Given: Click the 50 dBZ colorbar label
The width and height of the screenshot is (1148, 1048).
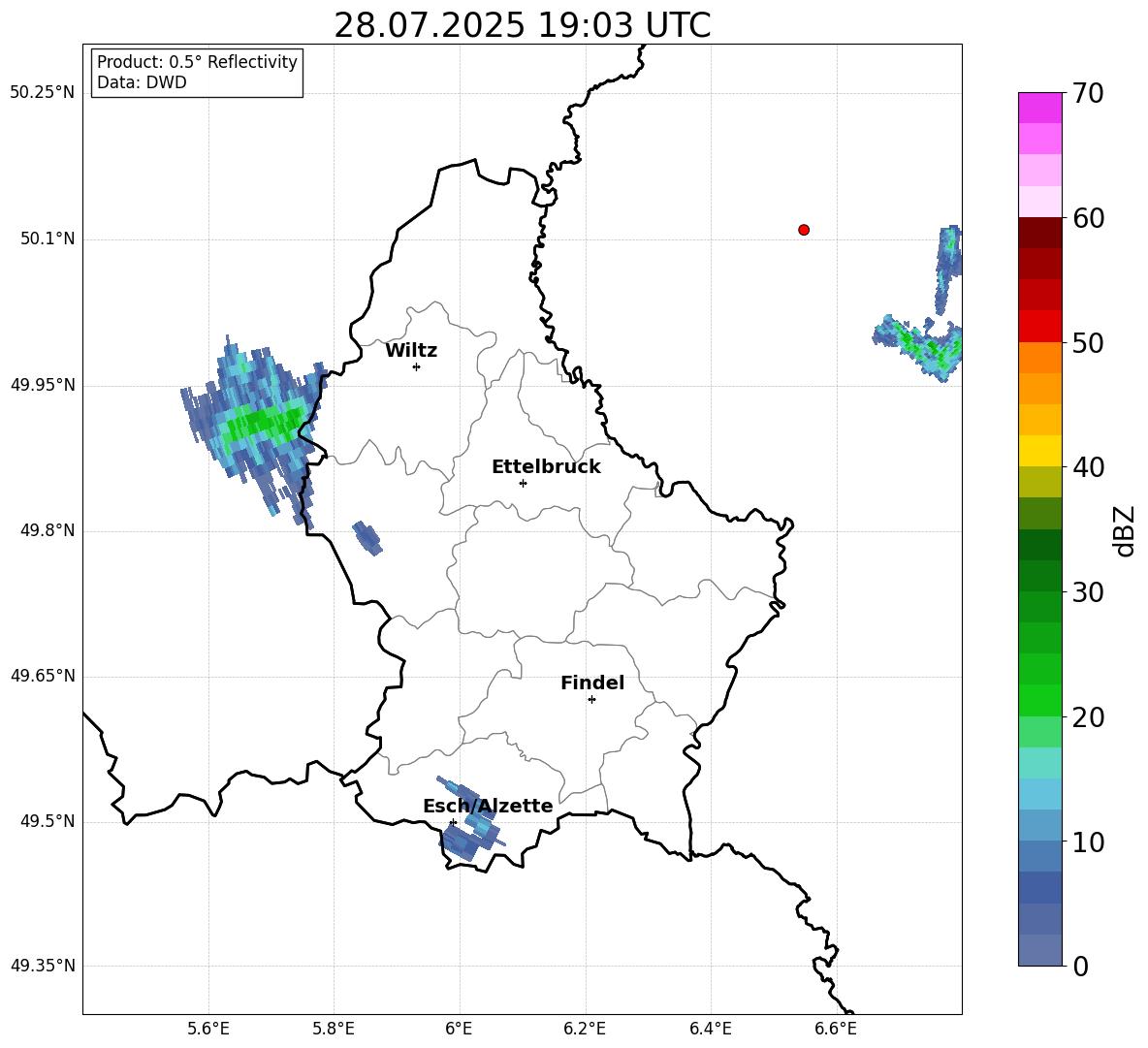Looking at the screenshot, I should tap(1088, 342).
